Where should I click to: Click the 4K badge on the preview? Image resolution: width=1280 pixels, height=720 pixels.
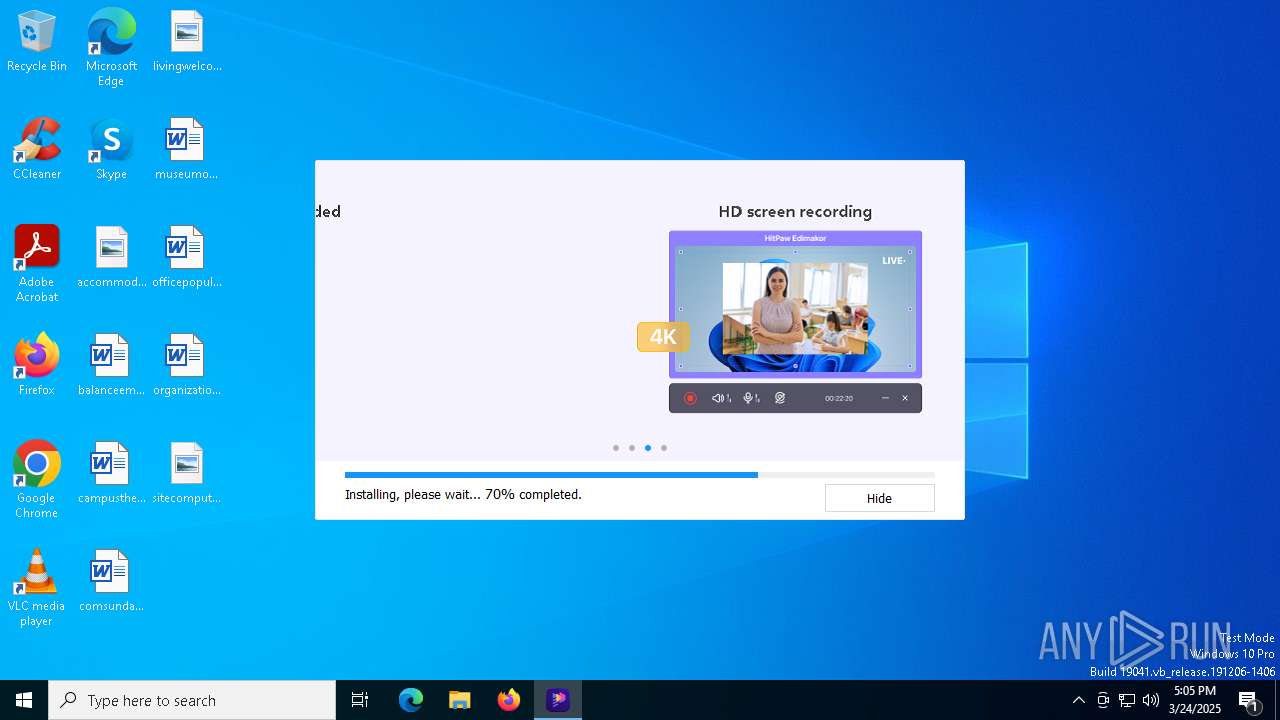pos(663,337)
